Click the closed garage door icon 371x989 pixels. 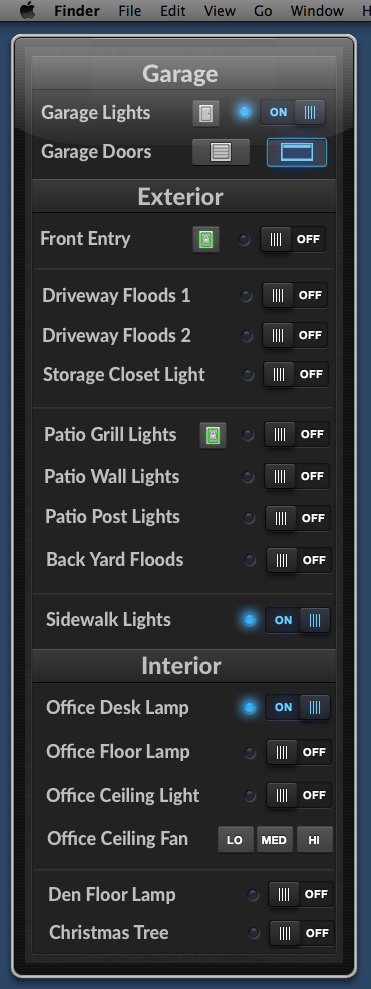(221, 152)
